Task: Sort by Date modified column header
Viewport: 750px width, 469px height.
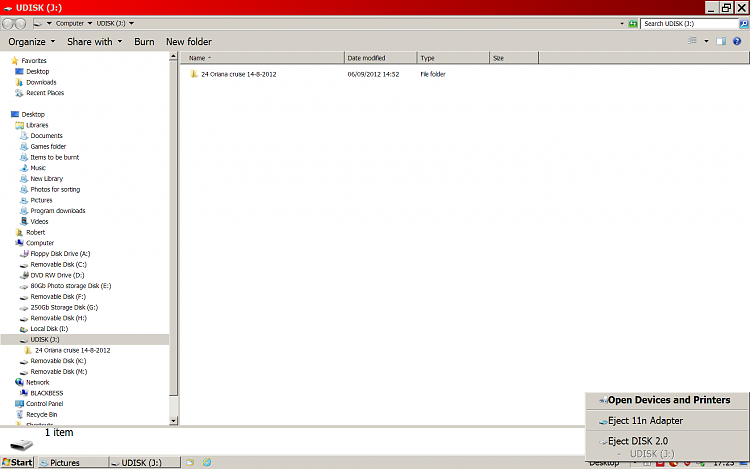Action: 381,58
